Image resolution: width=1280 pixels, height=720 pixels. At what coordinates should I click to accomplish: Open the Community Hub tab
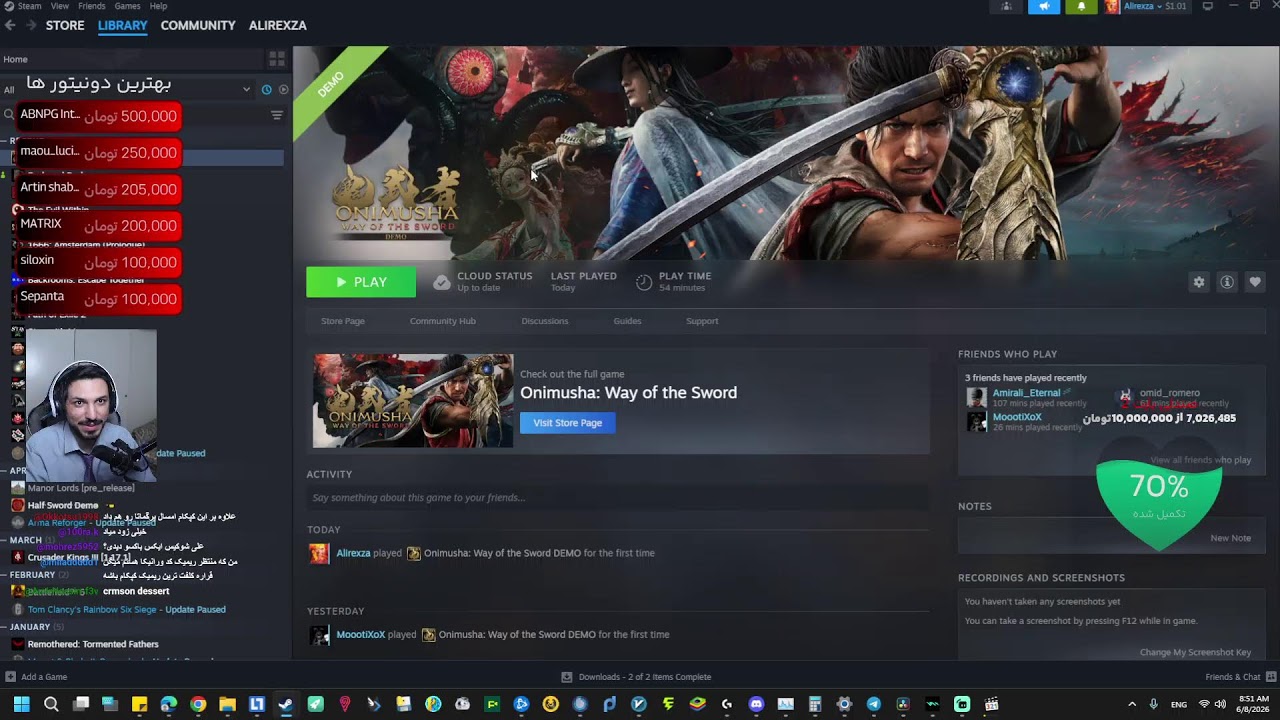(443, 321)
